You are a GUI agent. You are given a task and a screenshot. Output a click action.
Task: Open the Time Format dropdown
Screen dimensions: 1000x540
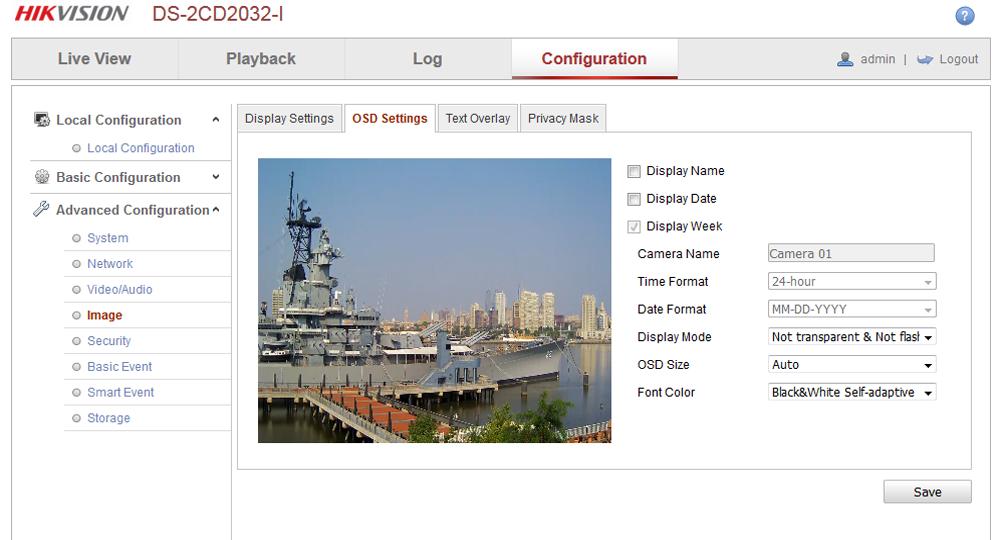[x=852, y=281]
